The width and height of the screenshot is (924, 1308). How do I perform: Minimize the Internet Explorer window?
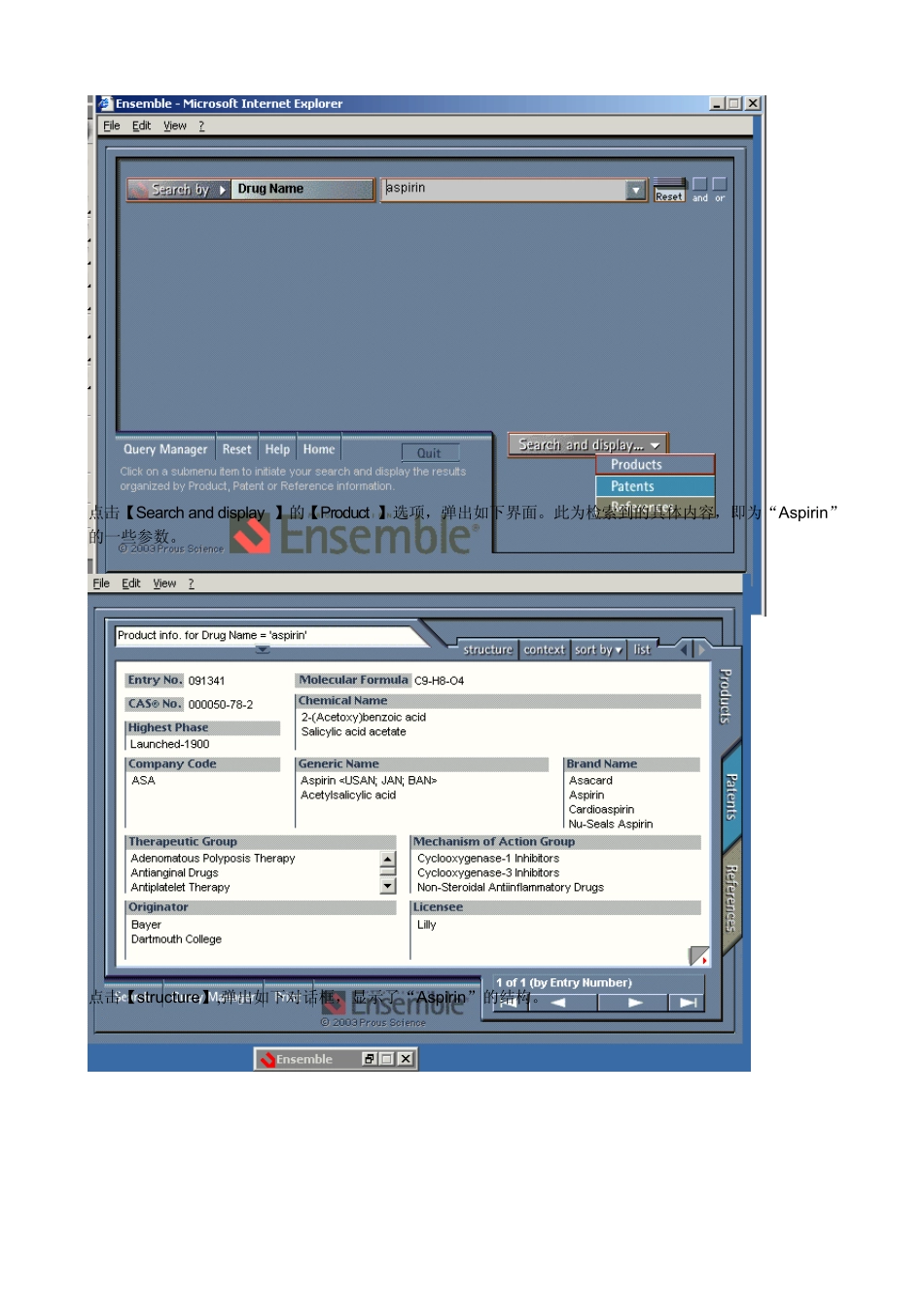717,104
